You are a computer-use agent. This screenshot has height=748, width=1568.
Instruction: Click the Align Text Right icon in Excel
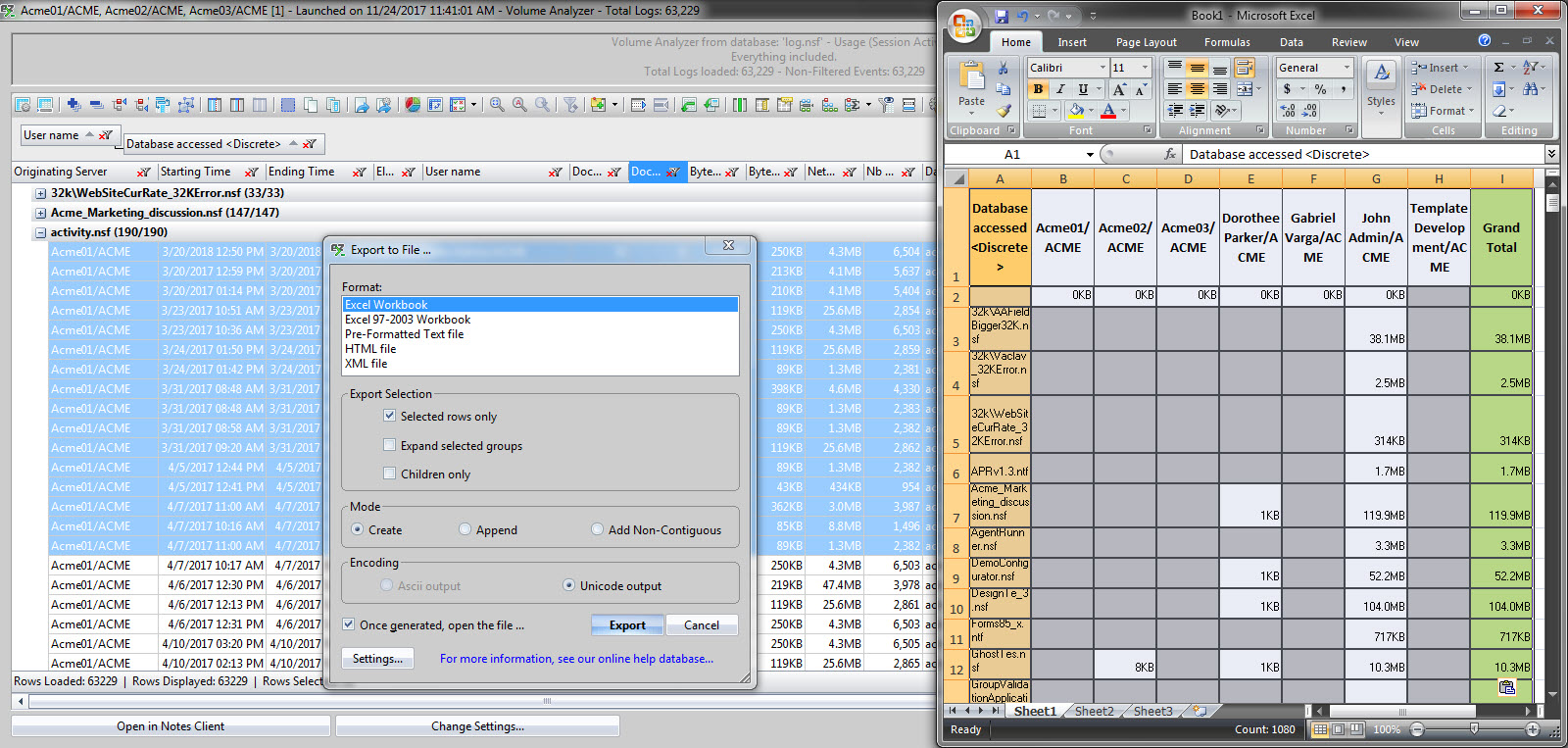pyautogui.click(x=1220, y=89)
